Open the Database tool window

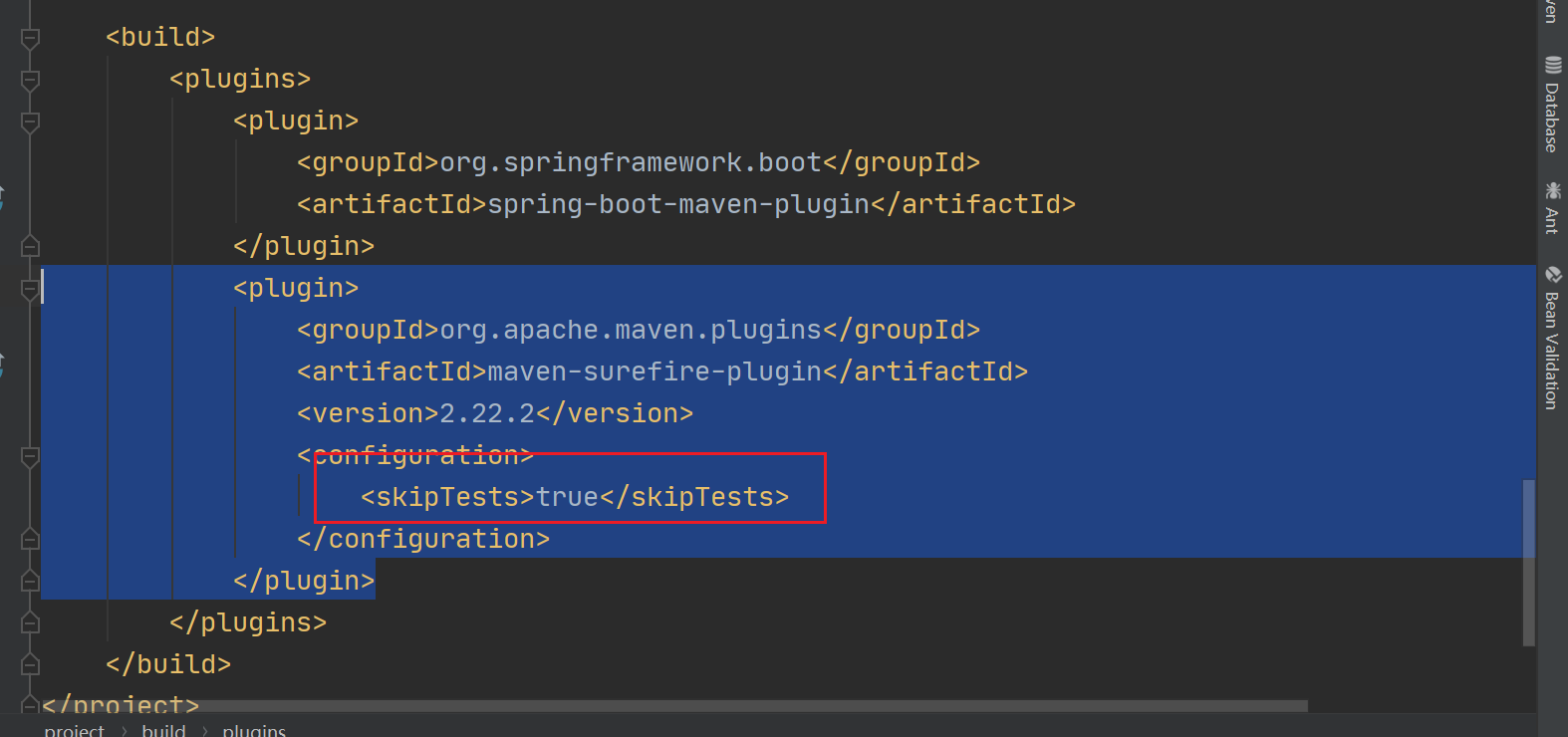[1552, 106]
